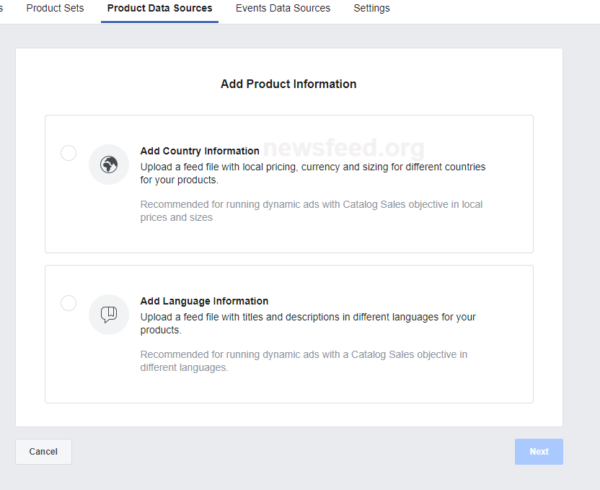Screen dimensions: 600x490
Task: Click the different languages recommendation note
Action: point(303,360)
